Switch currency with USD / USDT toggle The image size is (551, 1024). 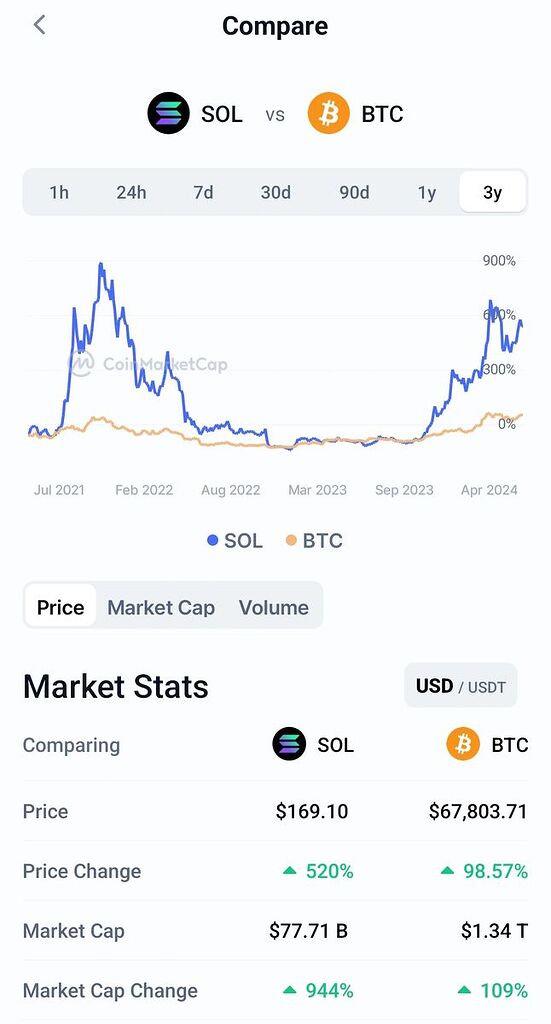460,686
